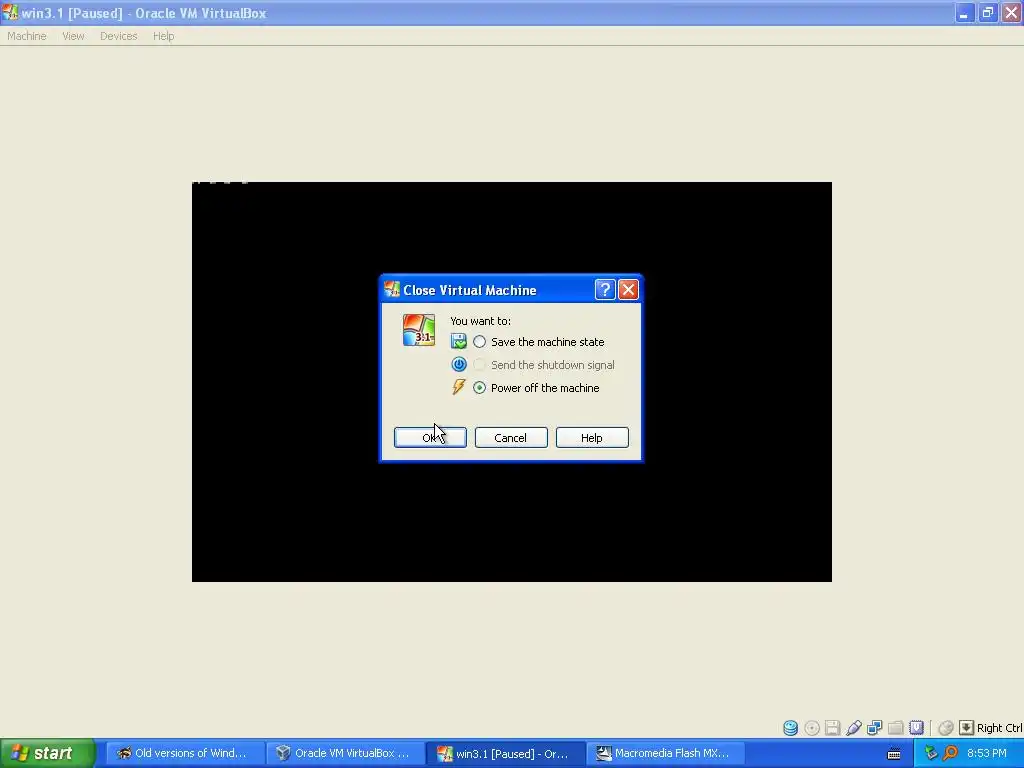Switch to Oracle VM VirtualBox taskbar item
The width and height of the screenshot is (1024, 768).
(x=344, y=753)
